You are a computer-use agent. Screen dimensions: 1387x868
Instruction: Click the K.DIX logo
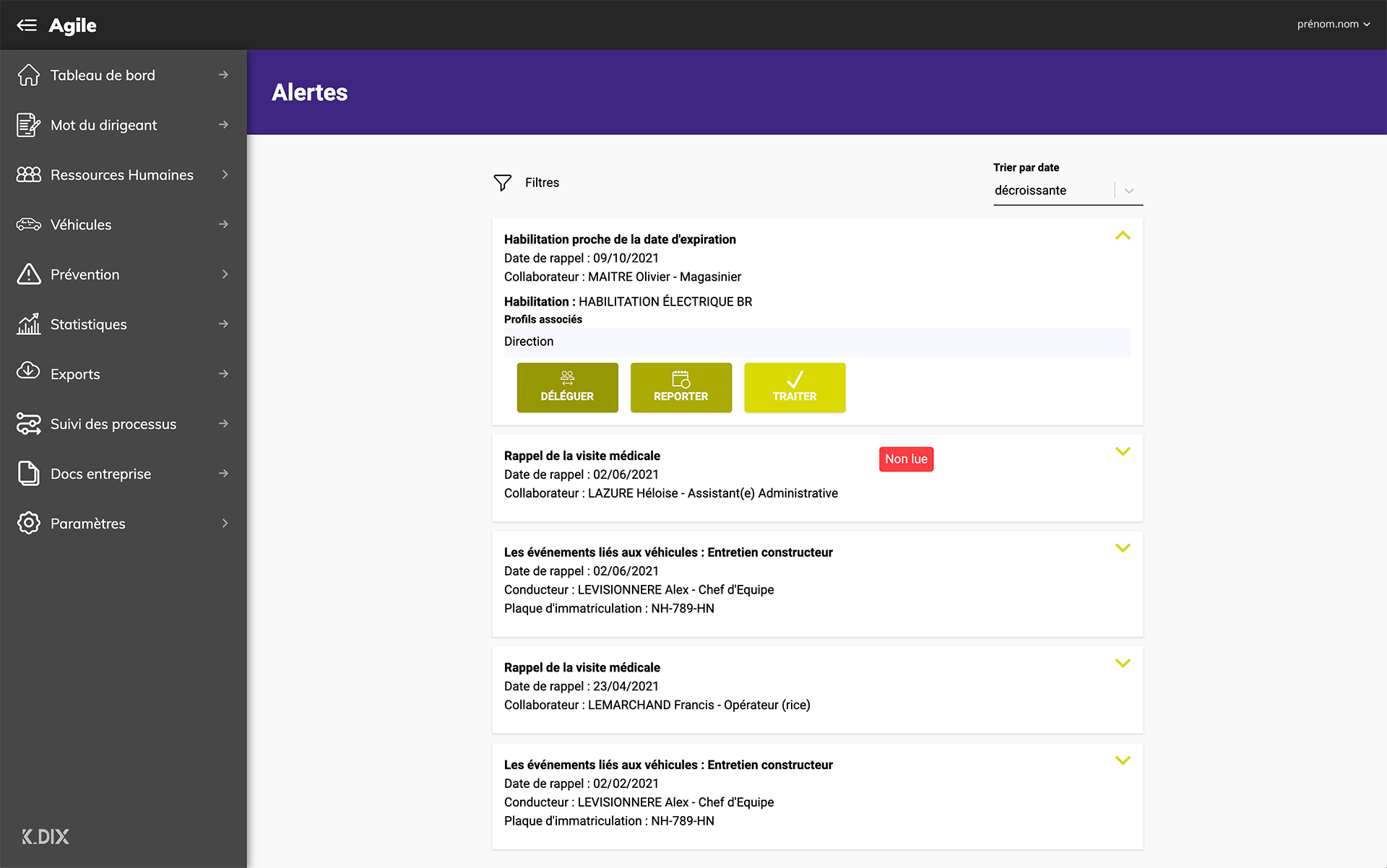(x=46, y=837)
